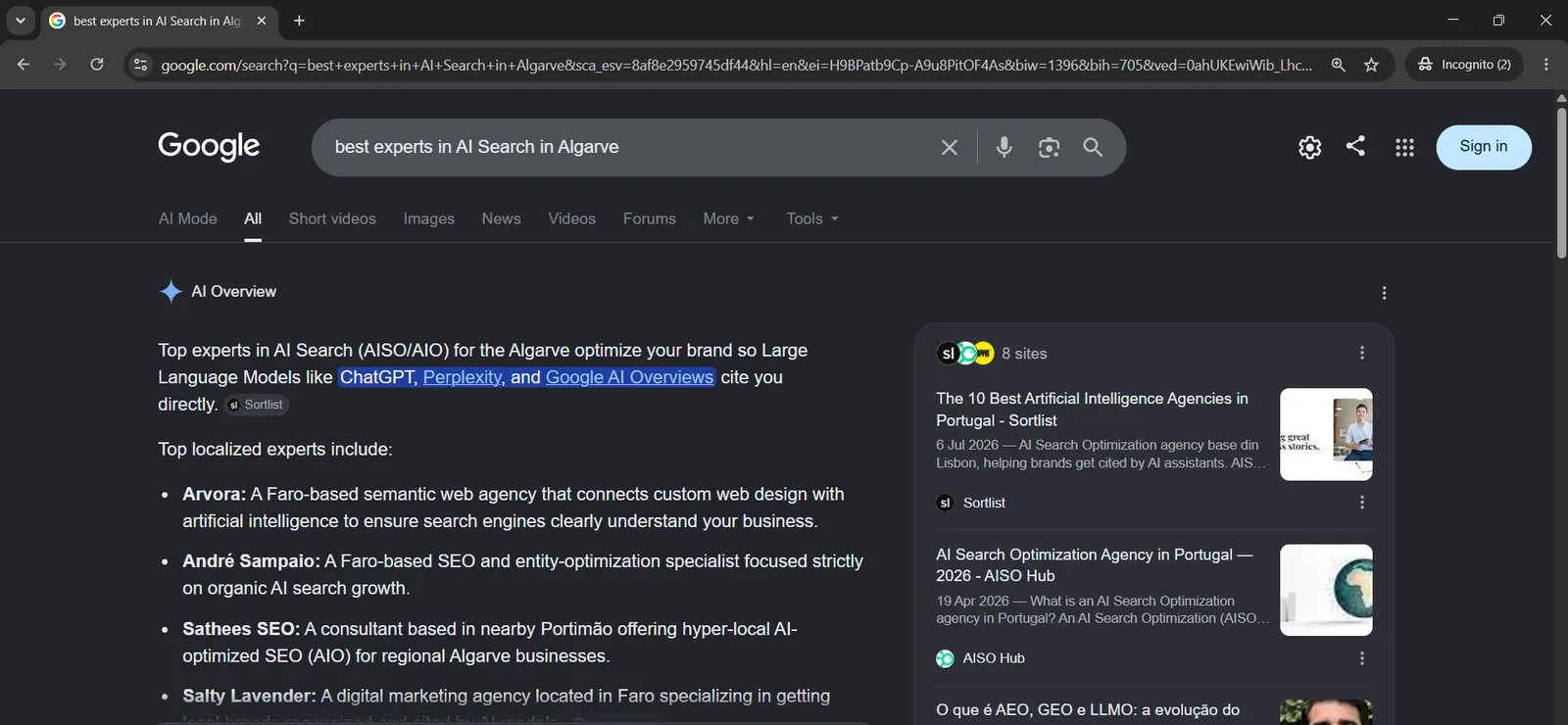Click the 'André Sampaio:' expert name
Image resolution: width=1568 pixels, height=725 pixels.
coord(251,561)
